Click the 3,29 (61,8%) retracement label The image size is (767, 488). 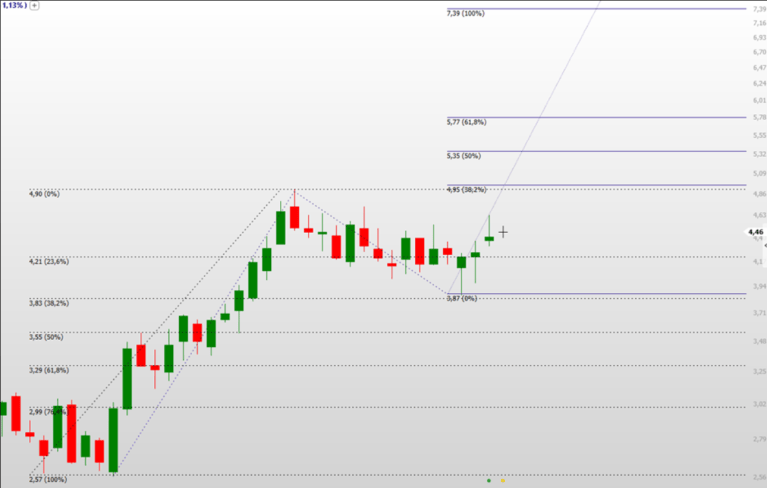click(49, 370)
